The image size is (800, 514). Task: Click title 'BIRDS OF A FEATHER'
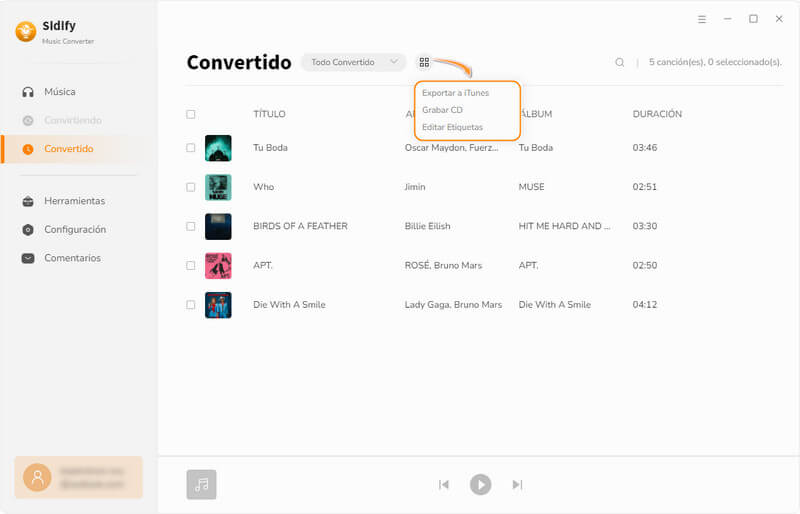point(301,227)
